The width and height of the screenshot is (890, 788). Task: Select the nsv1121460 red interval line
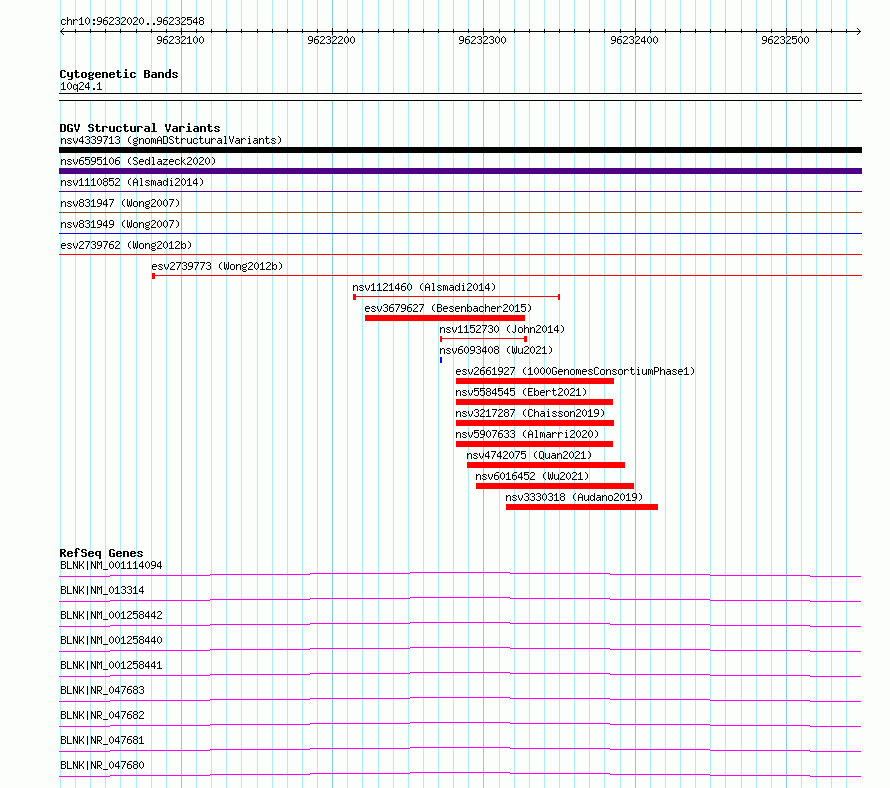point(456,297)
